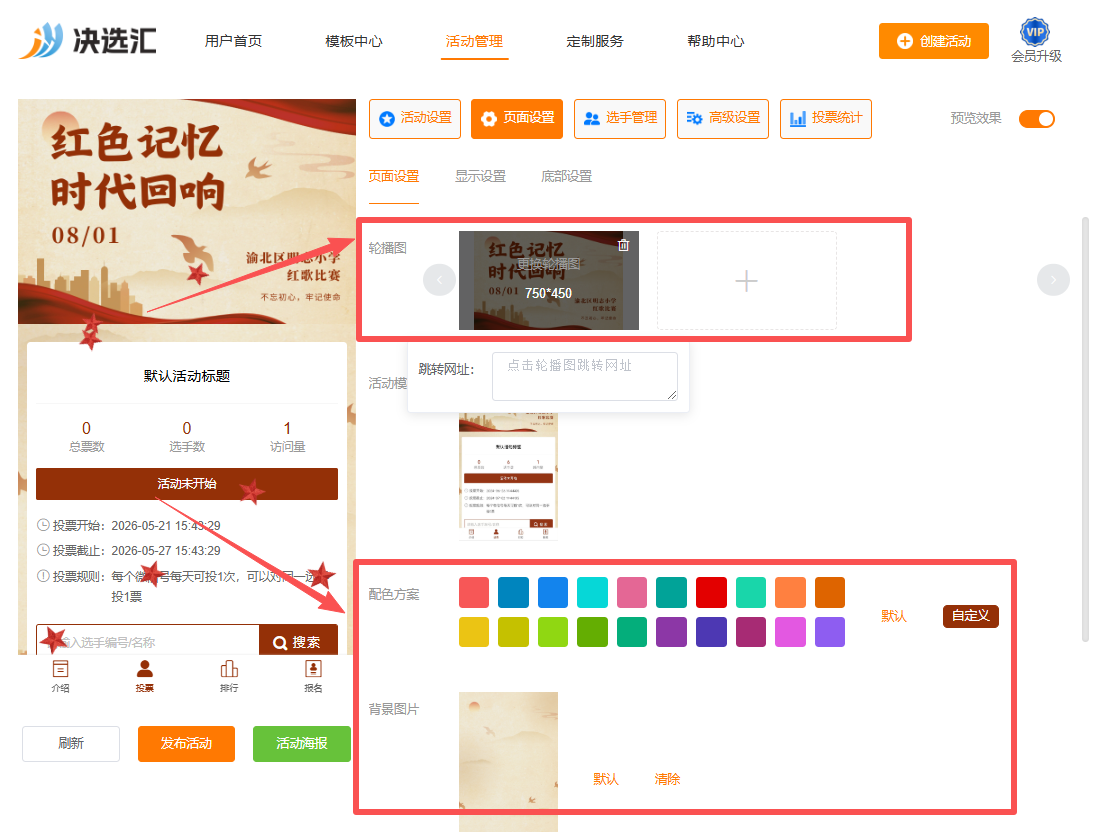Open the VIP 会员升级 badge
The width and height of the screenshot is (1105, 832).
(1035, 40)
